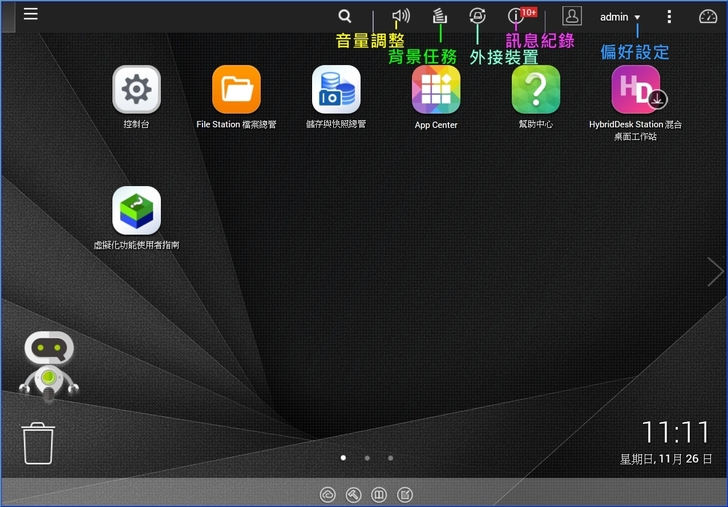Open File Station 檔案總管 folder icon
The width and height of the screenshot is (728, 507).
coord(236,89)
